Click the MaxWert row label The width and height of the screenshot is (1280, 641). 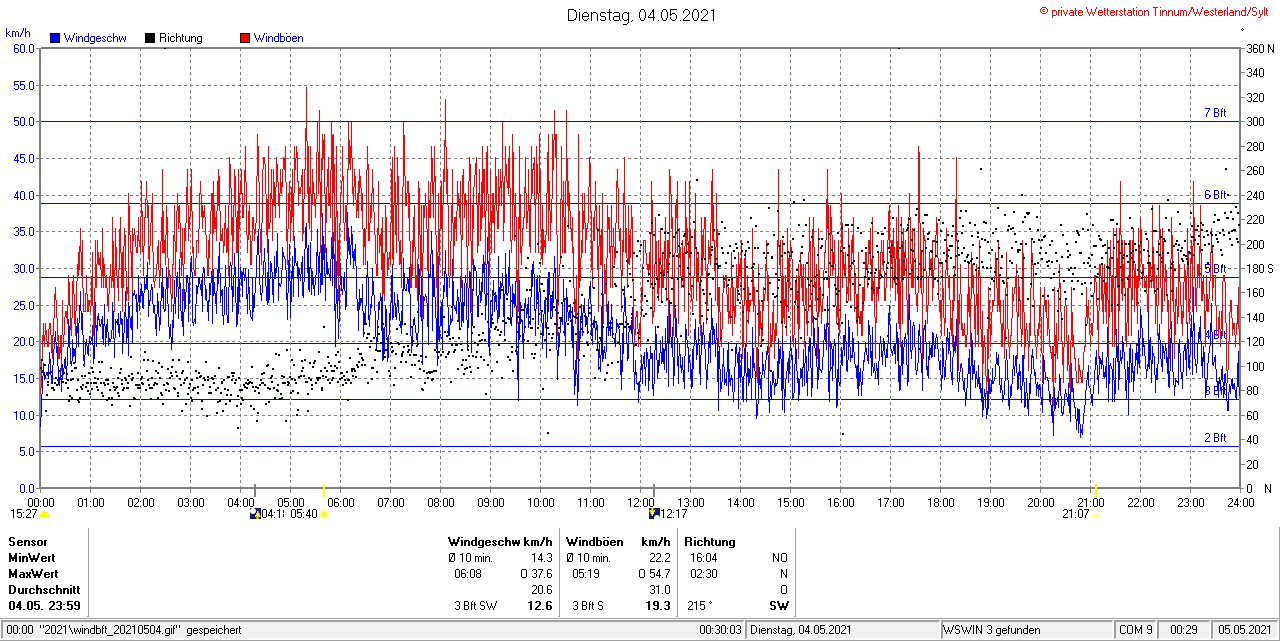pyautogui.click(x=33, y=574)
